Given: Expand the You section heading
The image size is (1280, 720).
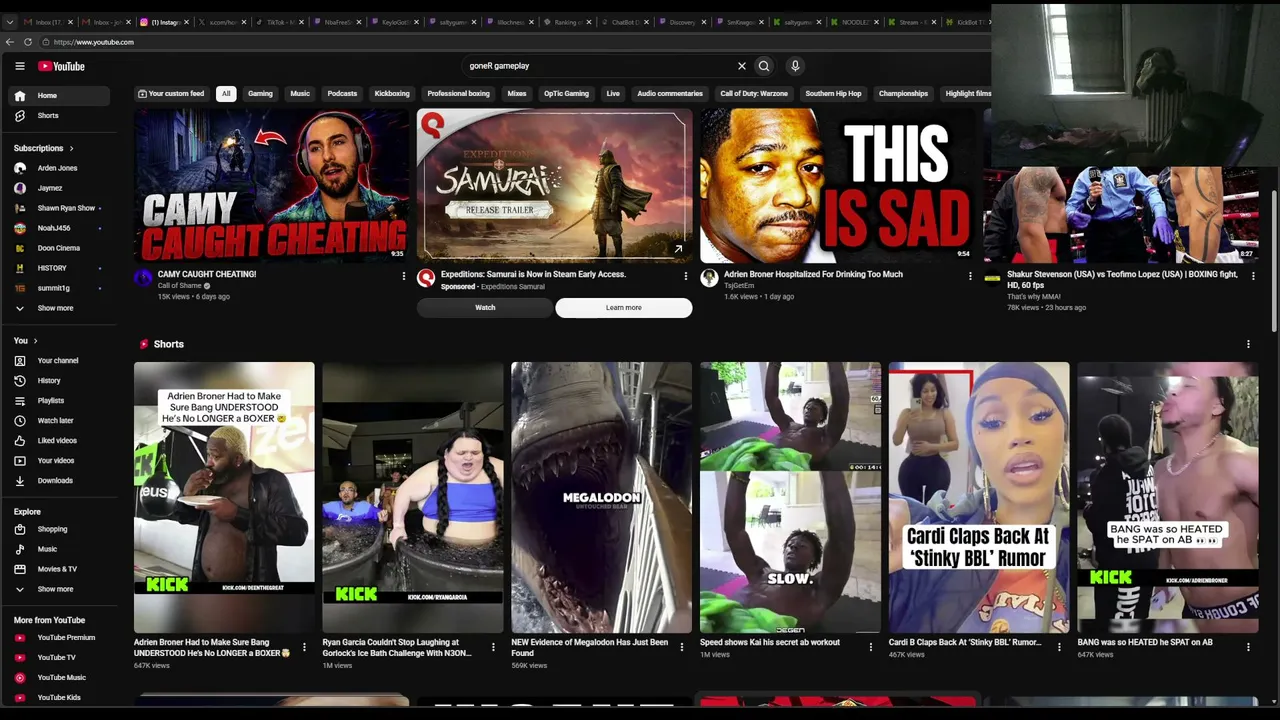Looking at the screenshot, I should pyautogui.click(x=25, y=341).
